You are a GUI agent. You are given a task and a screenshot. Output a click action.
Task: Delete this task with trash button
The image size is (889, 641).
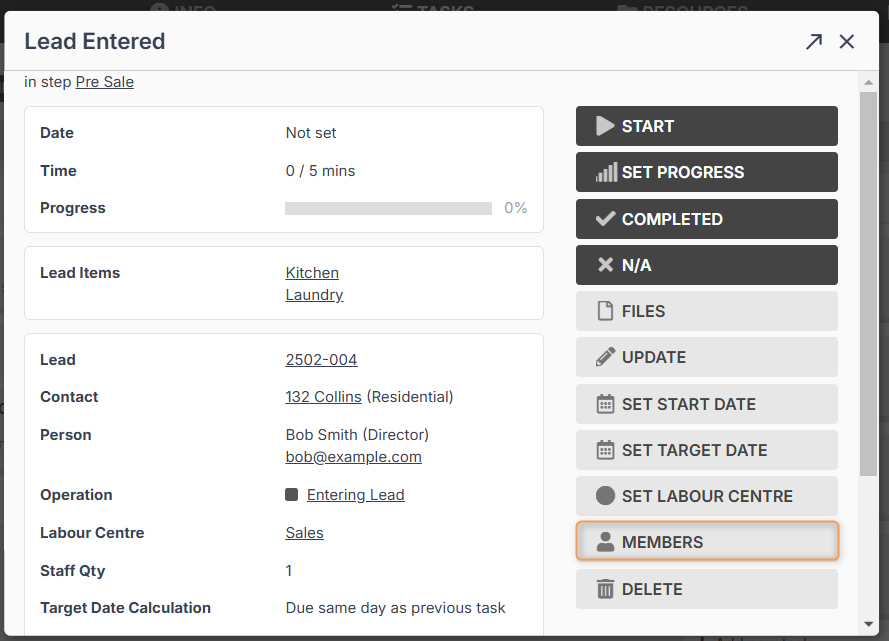(706, 589)
